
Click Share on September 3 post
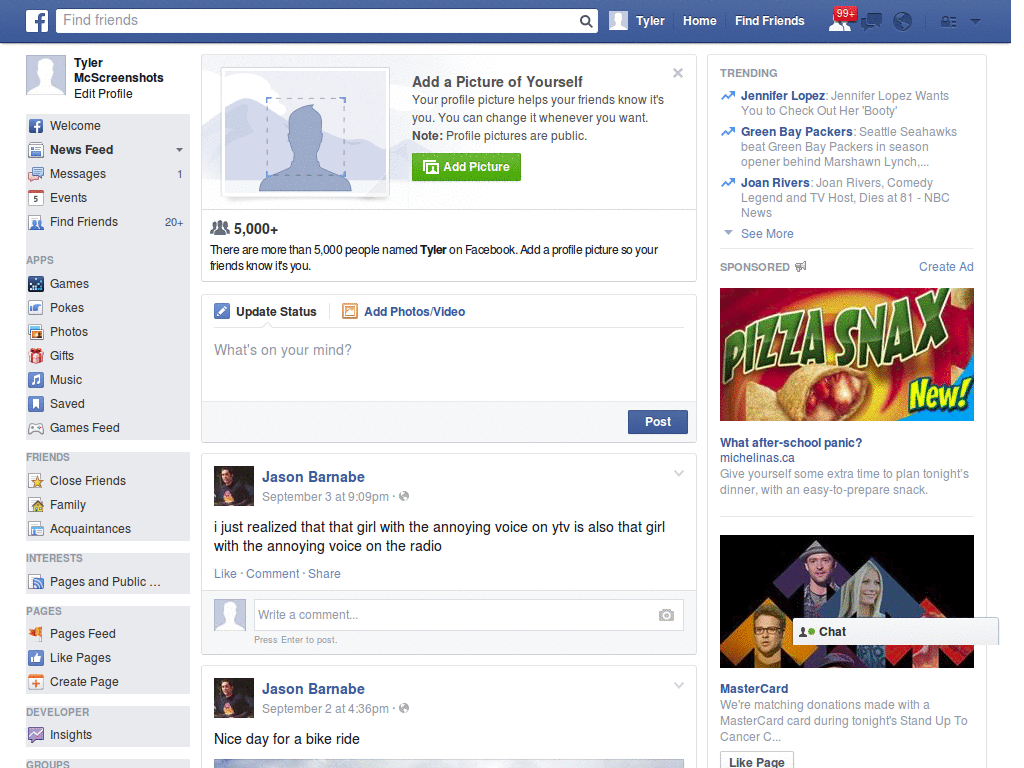[x=324, y=573]
